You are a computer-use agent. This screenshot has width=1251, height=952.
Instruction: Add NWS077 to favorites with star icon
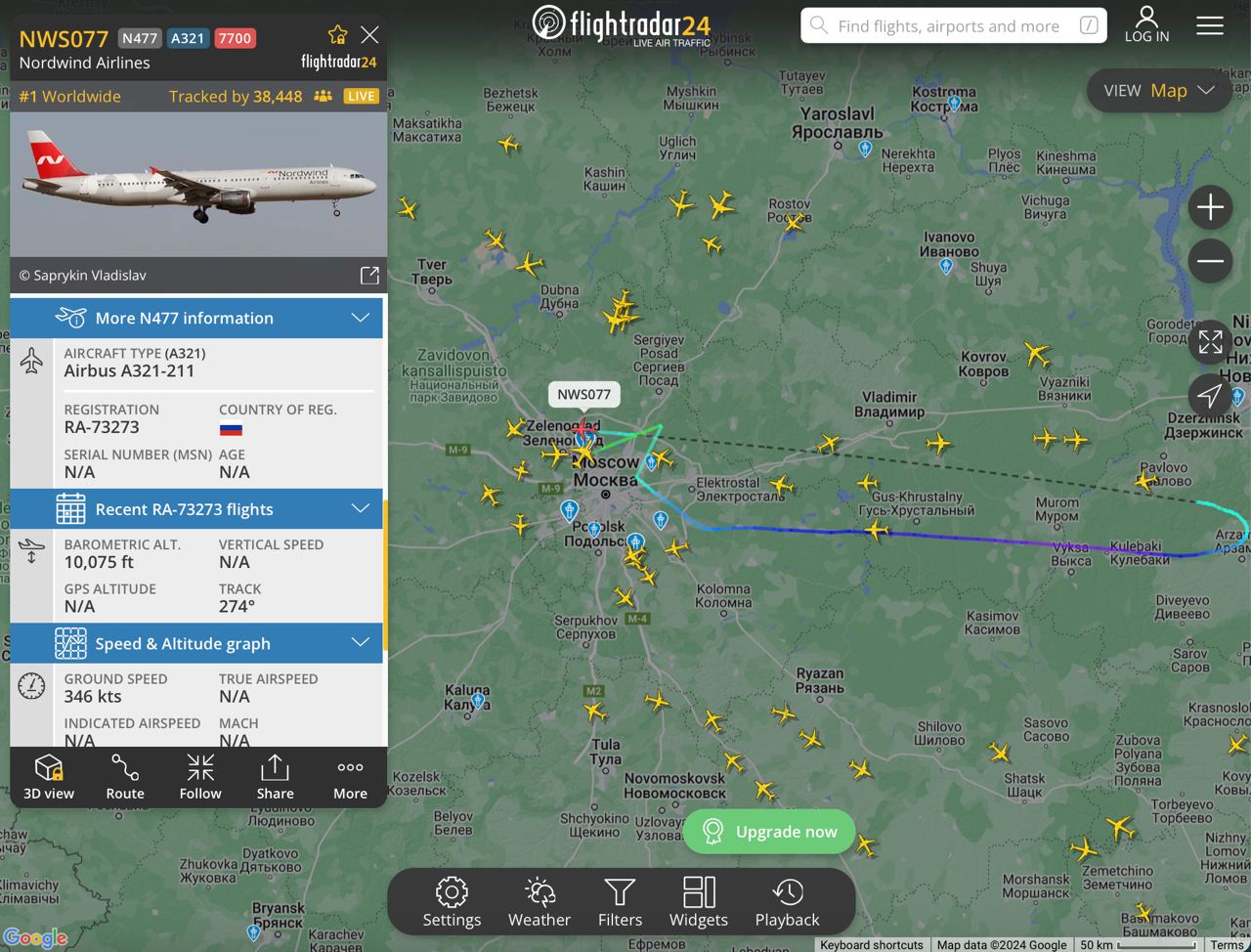(x=338, y=35)
